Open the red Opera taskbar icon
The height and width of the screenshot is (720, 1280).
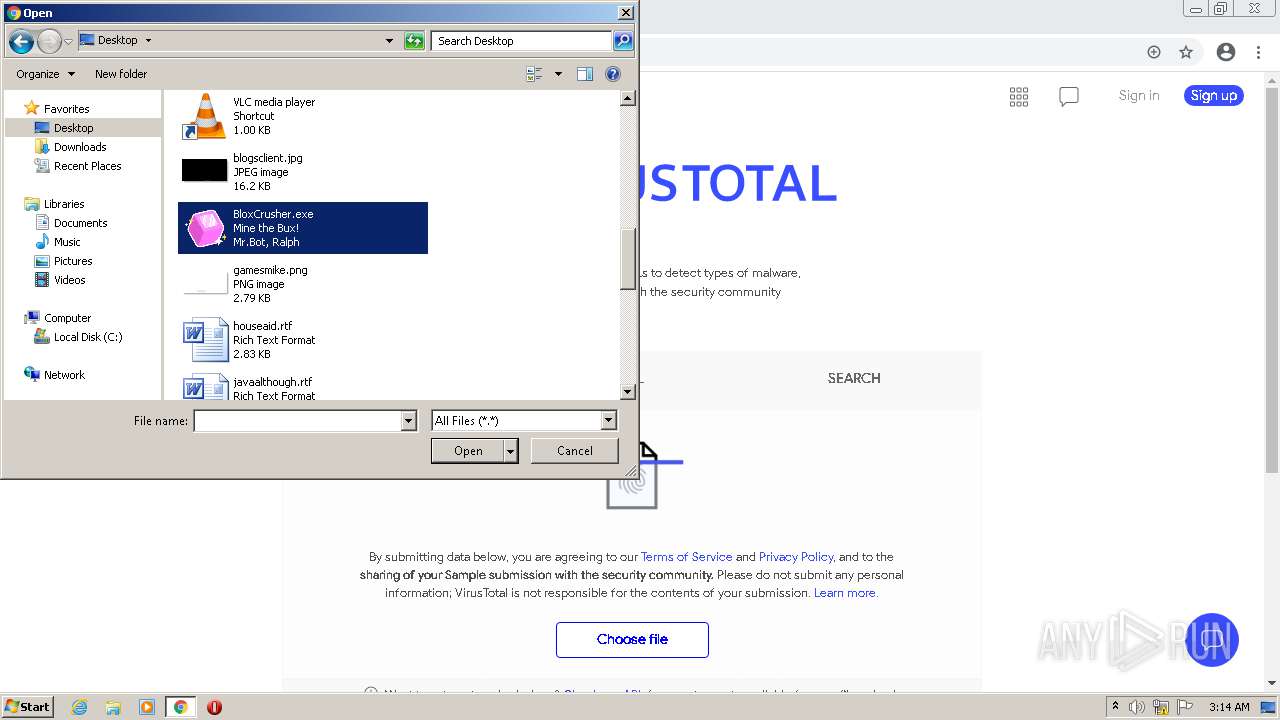point(214,707)
